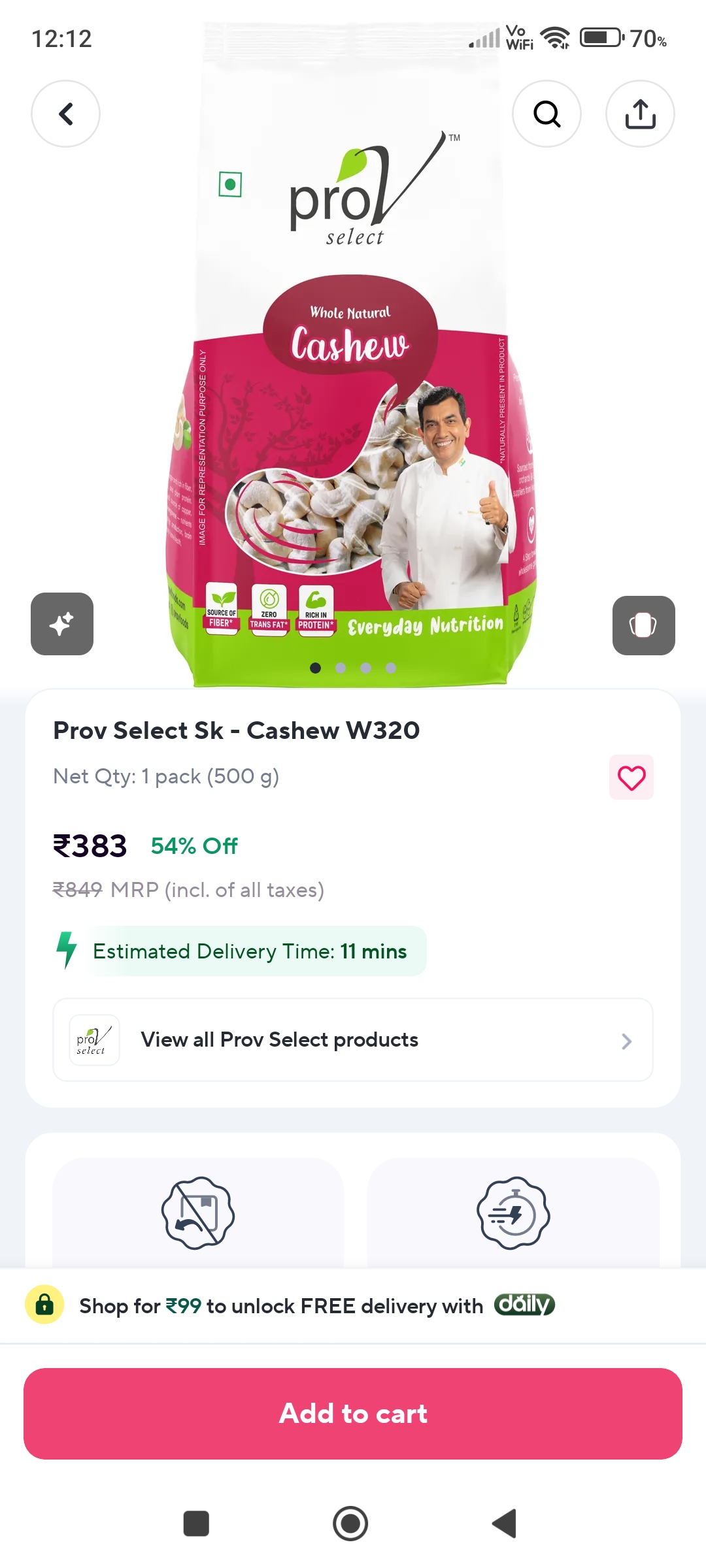This screenshot has width=706, height=1568.
Task: Tap the Prov Select brand logo thumbnail
Action: (94, 1040)
